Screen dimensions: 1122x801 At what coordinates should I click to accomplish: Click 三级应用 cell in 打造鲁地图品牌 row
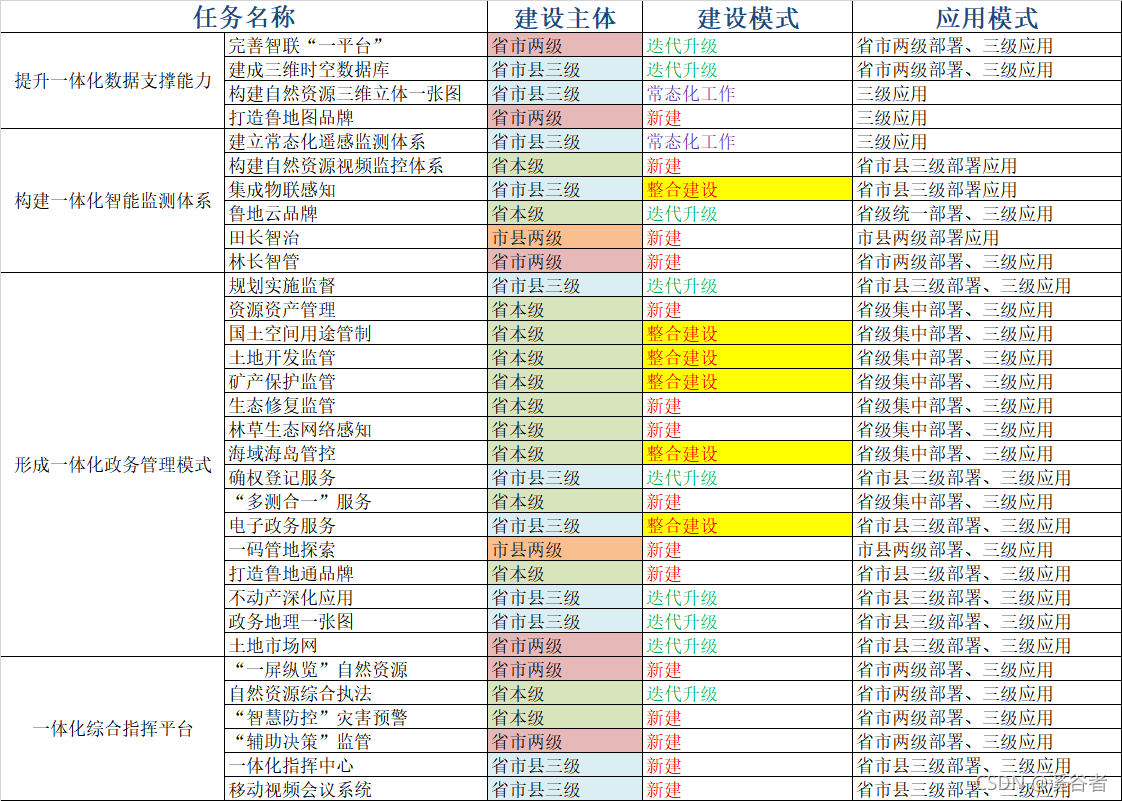[x=987, y=117]
